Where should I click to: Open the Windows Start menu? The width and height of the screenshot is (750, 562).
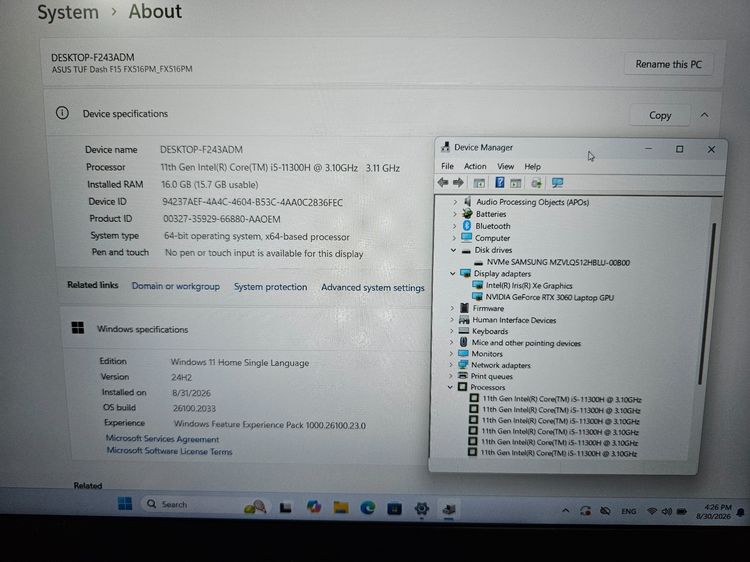(125, 503)
